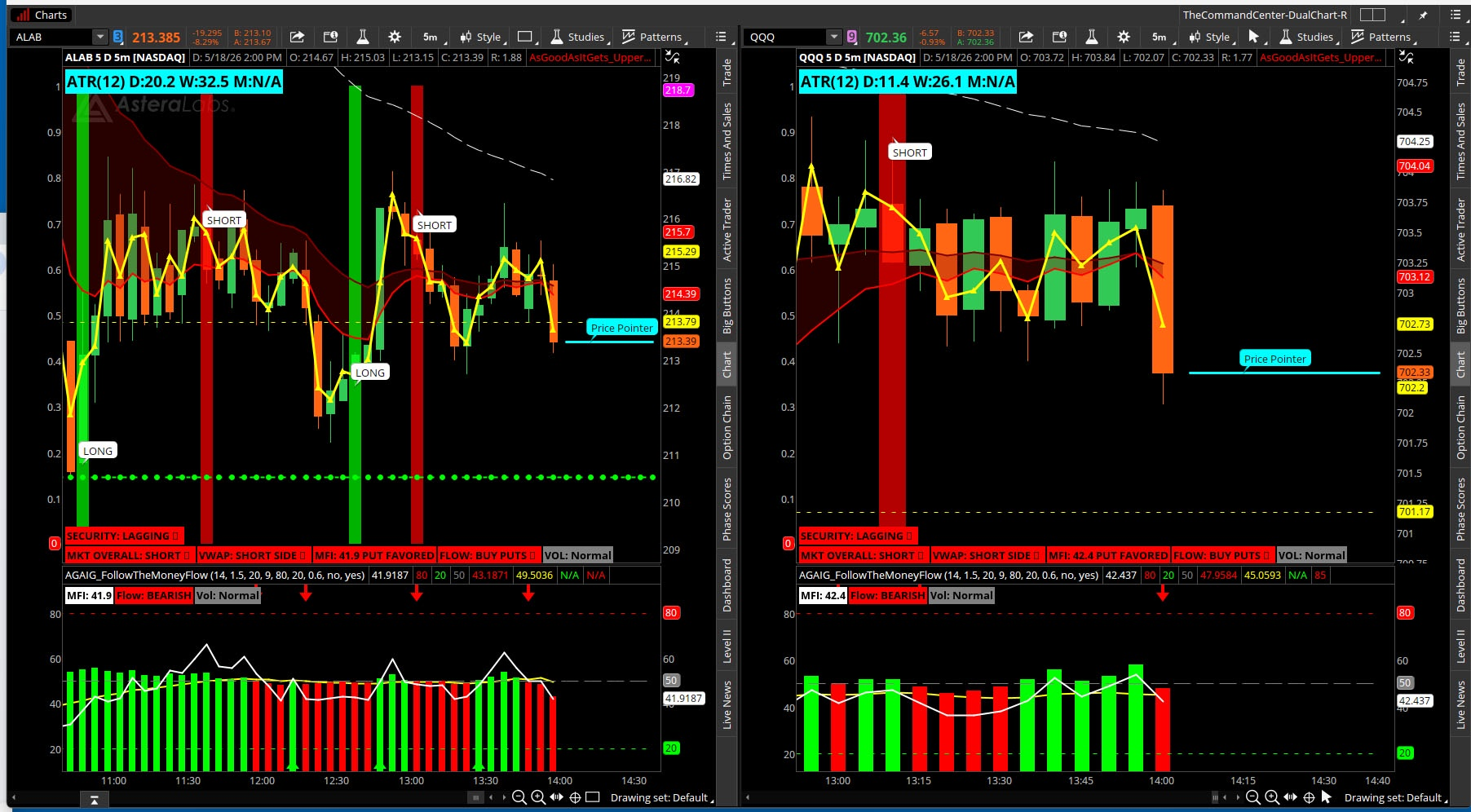
Task: Pin the Charts window
Action: point(1424,15)
